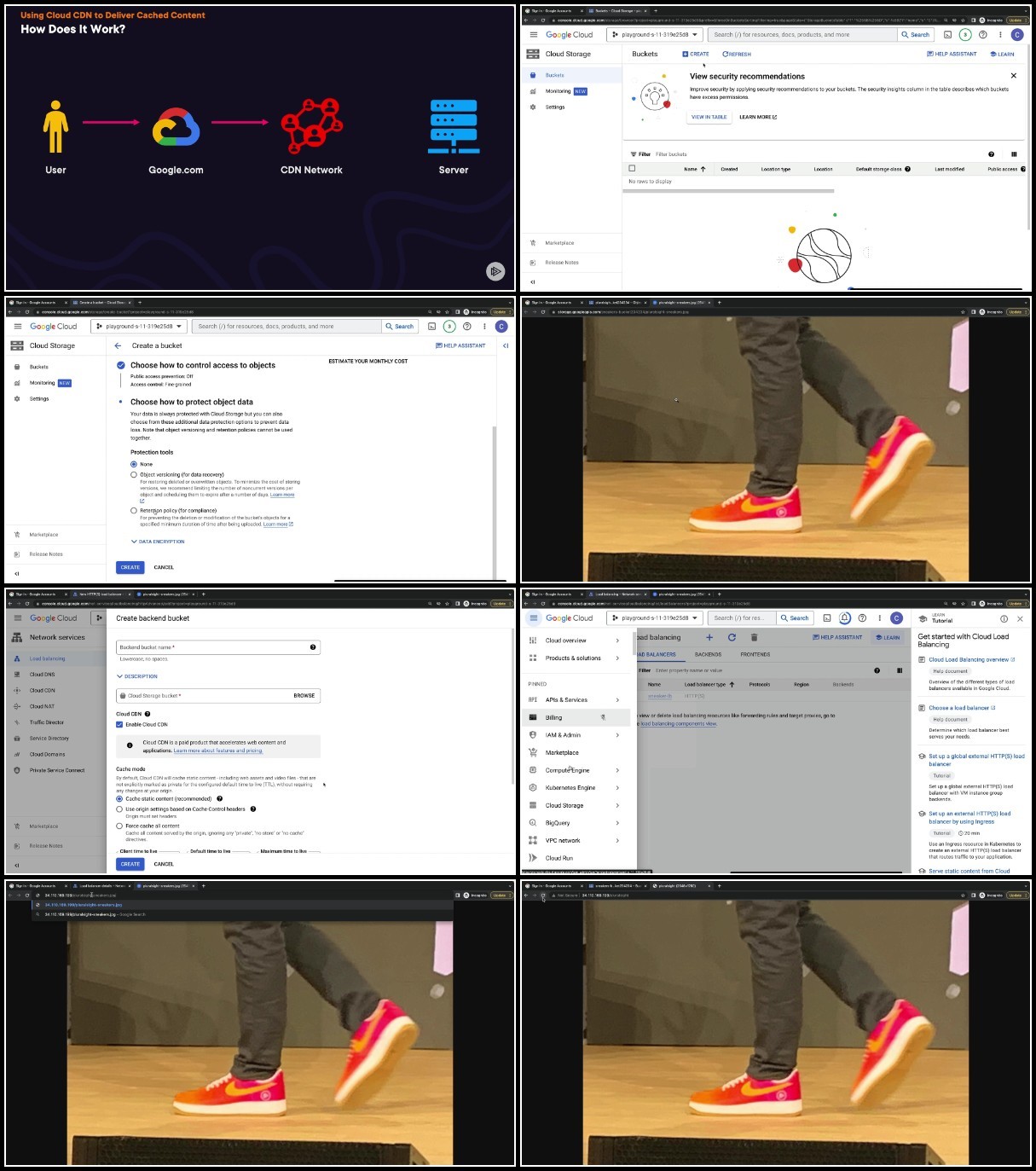The image size is (1036, 1171).
Task: Open Traffic Director in Network services sidebar
Action: pyautogui.click(x=47, y=722)
